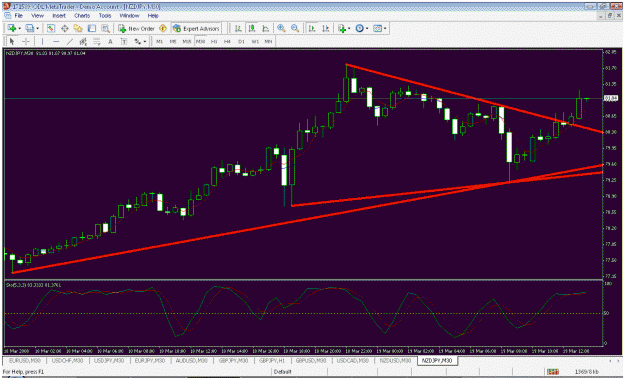
Task: Expand the Periods dropdown arrow
Action: [367, 28]
